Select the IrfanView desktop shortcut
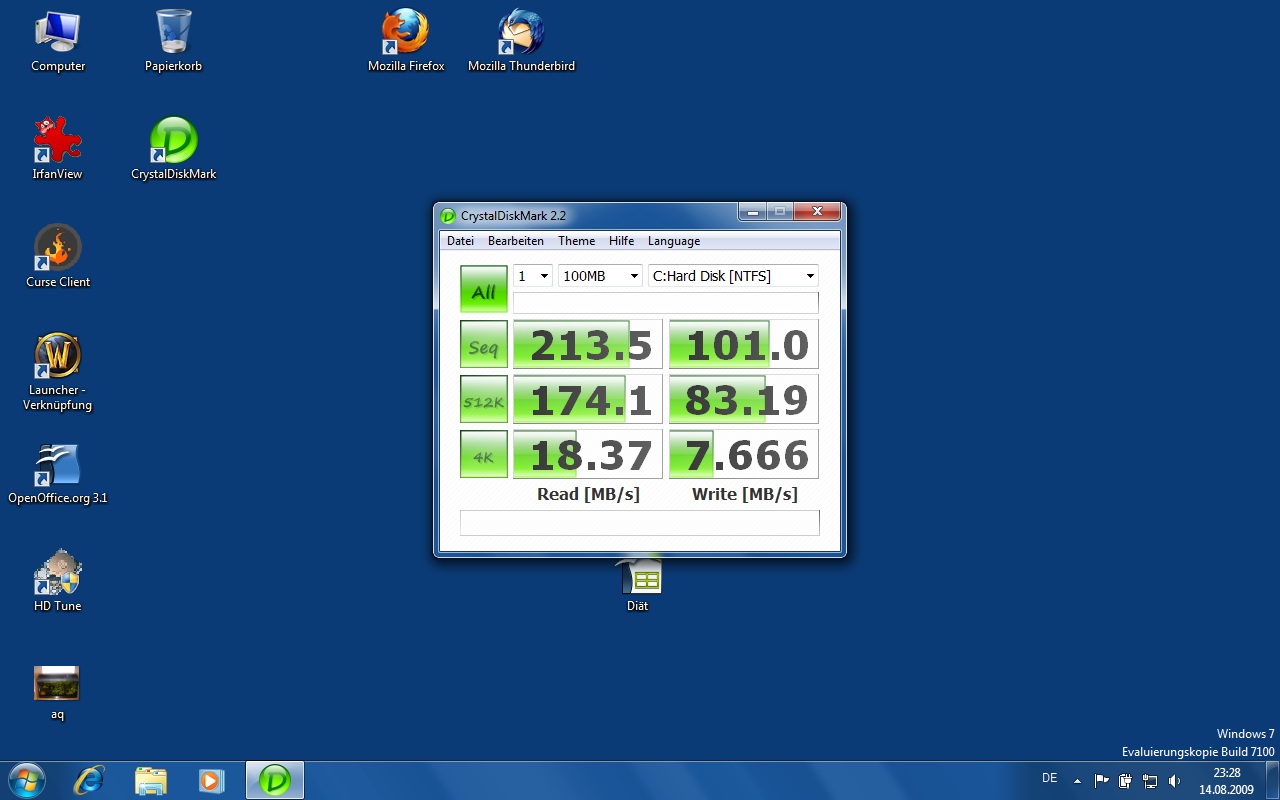Image resolution: width=1280 pixels, height=800 pixels. (x=57, y=148)
